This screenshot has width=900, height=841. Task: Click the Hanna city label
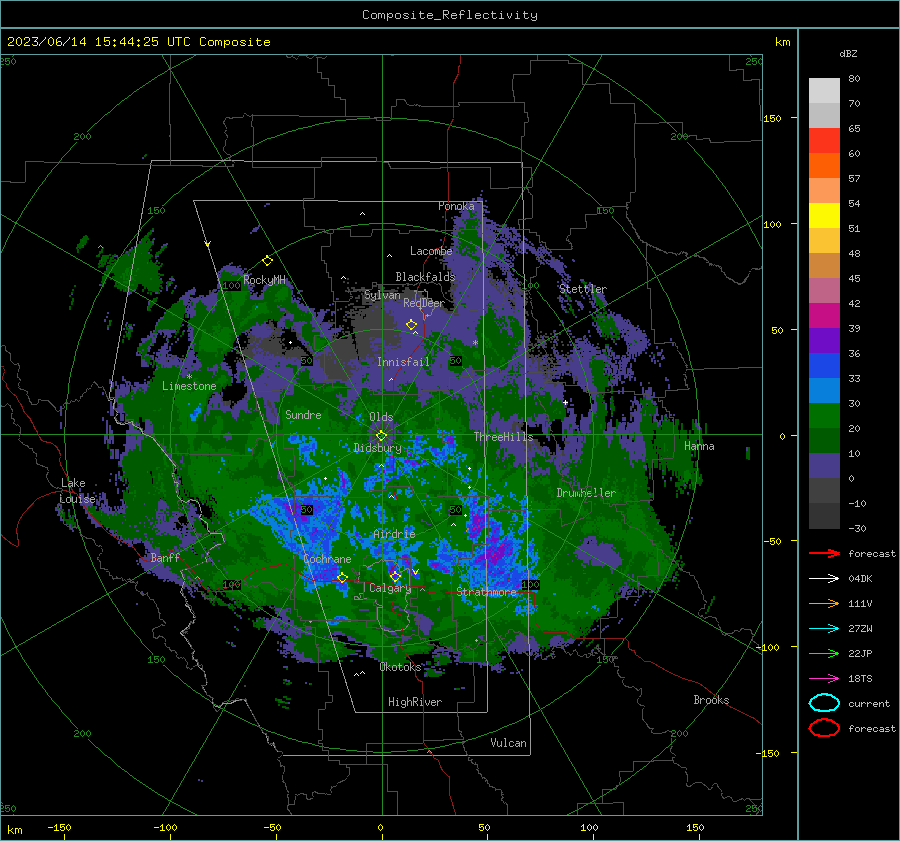point(699,446)
